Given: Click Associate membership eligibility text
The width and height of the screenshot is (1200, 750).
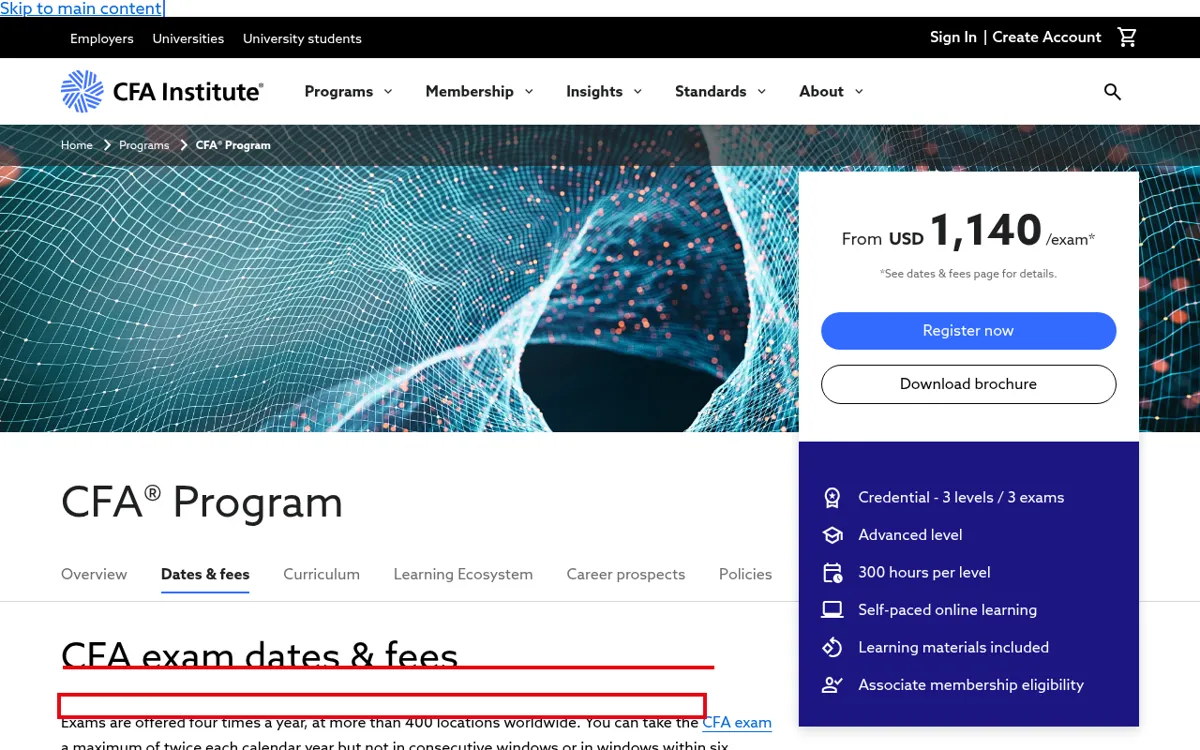Looking at the screenshot, I should 971,685.
